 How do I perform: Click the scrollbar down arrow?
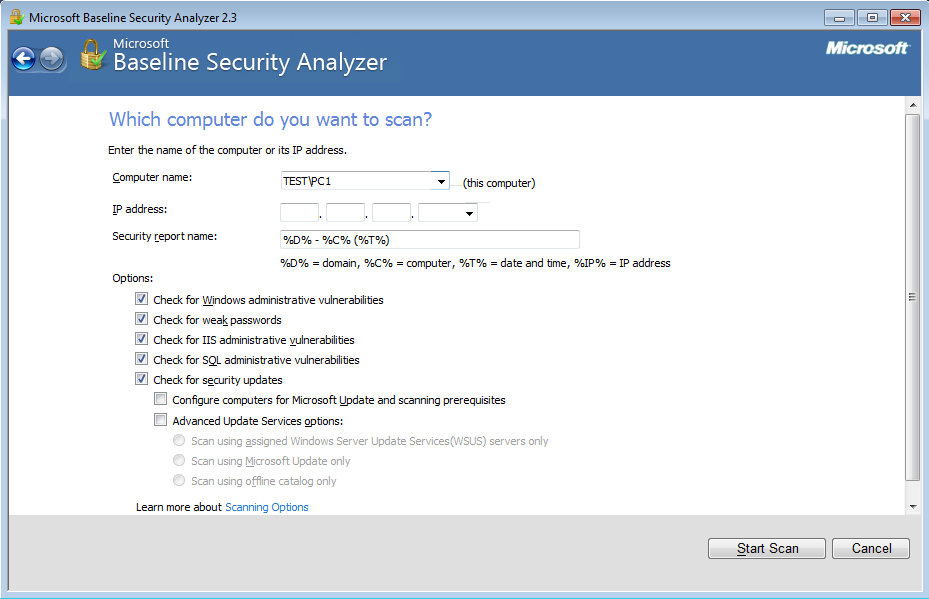coord(913,507)
